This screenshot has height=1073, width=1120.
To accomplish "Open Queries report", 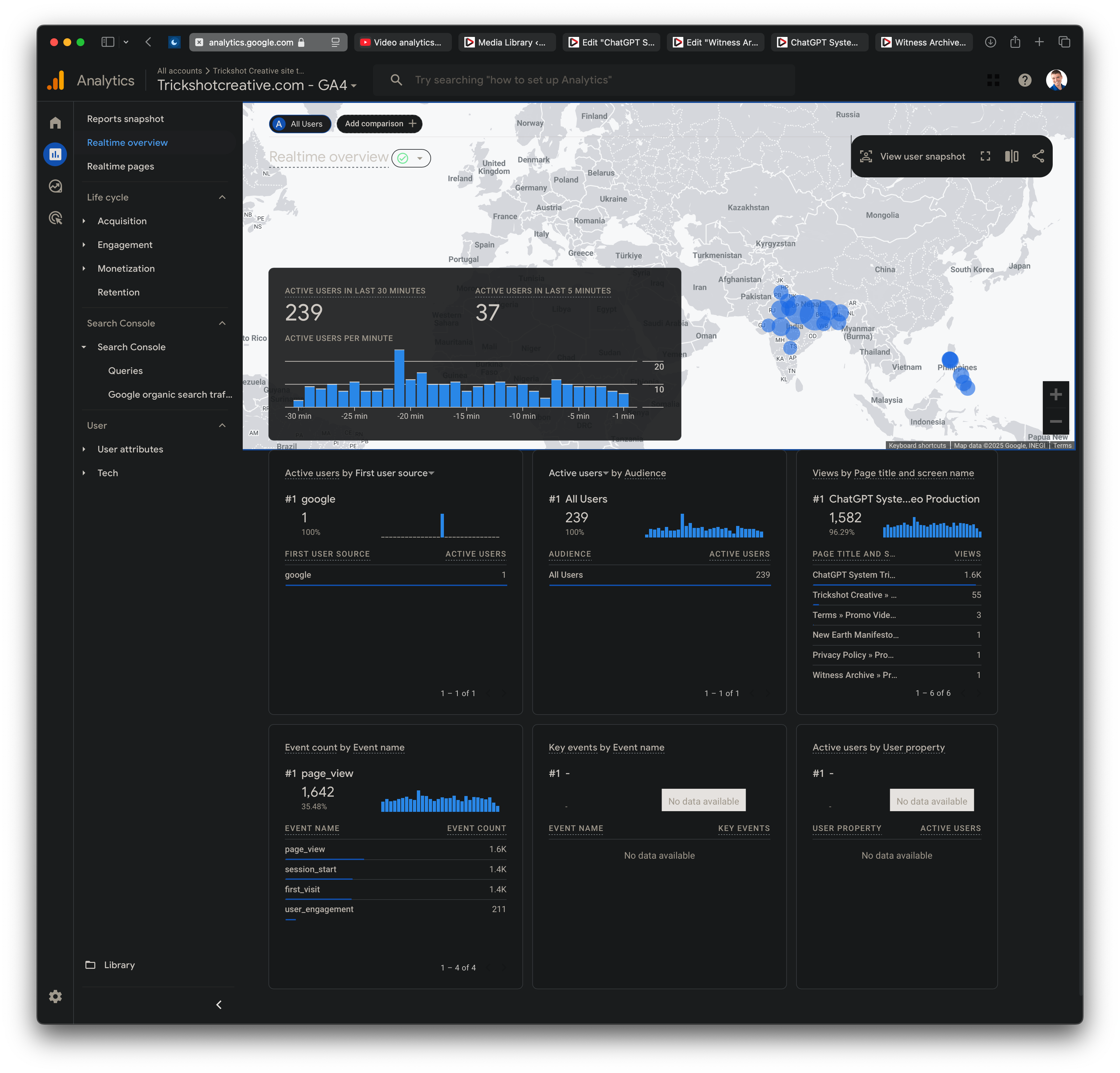I will [126, 371].
